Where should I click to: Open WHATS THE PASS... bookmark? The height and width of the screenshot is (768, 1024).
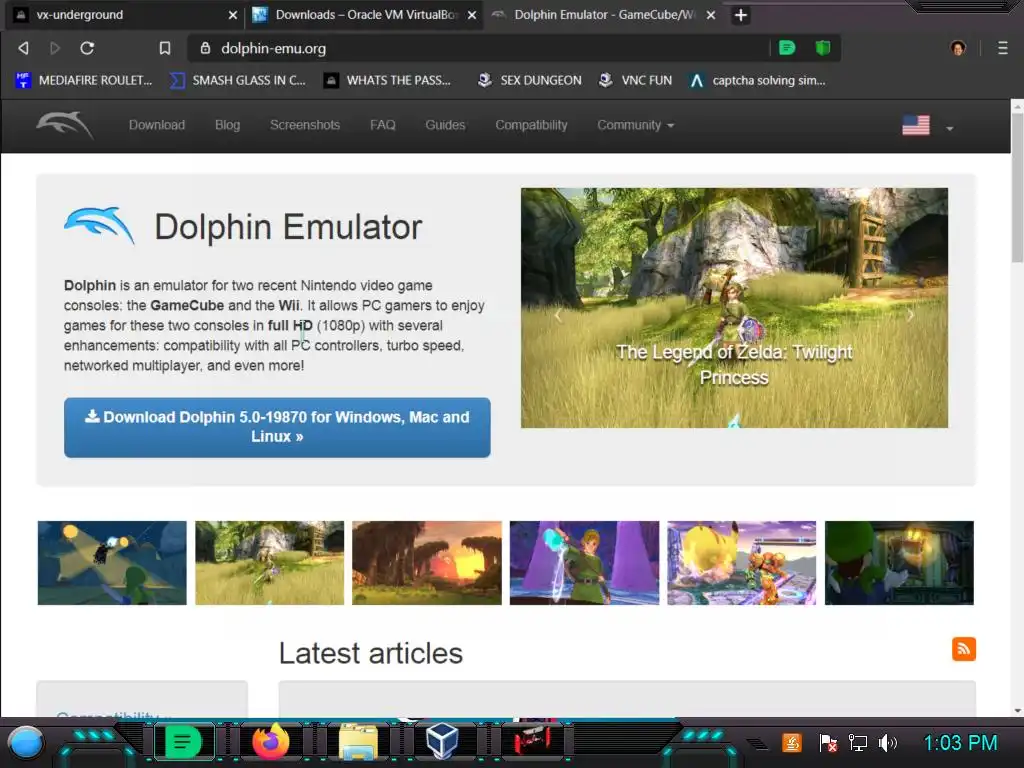(x=387, y=80)
